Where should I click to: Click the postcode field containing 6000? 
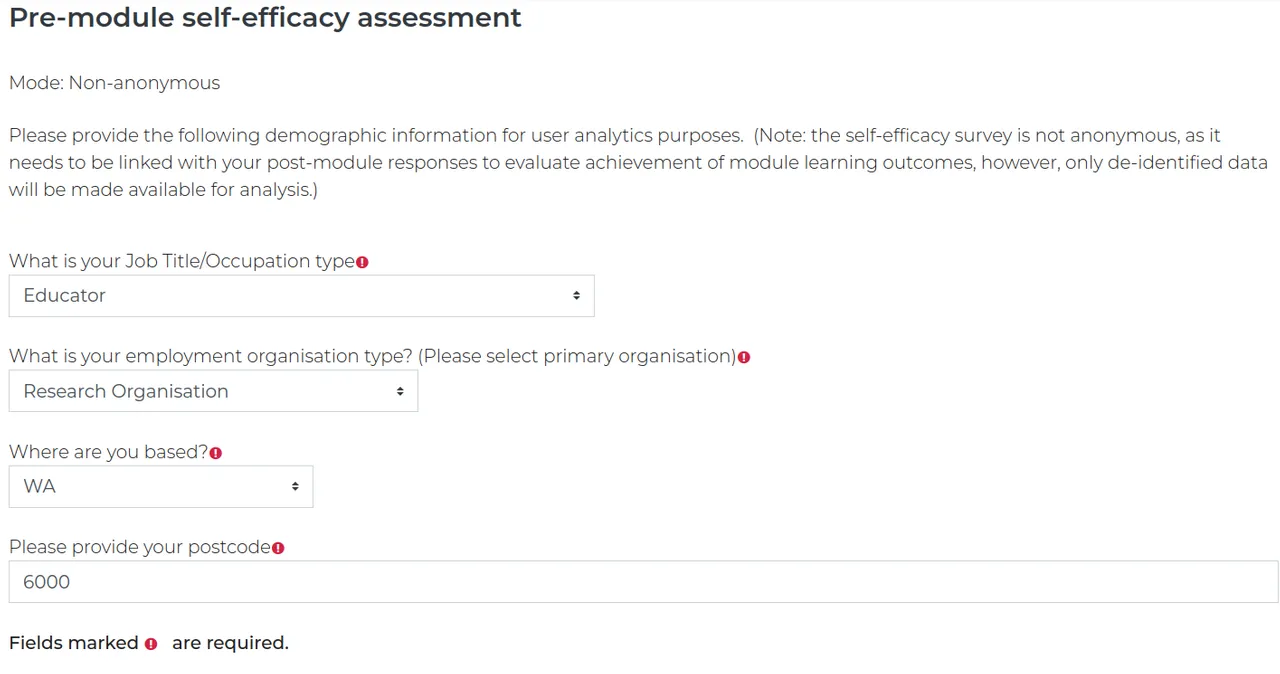(x=643, y=582)
